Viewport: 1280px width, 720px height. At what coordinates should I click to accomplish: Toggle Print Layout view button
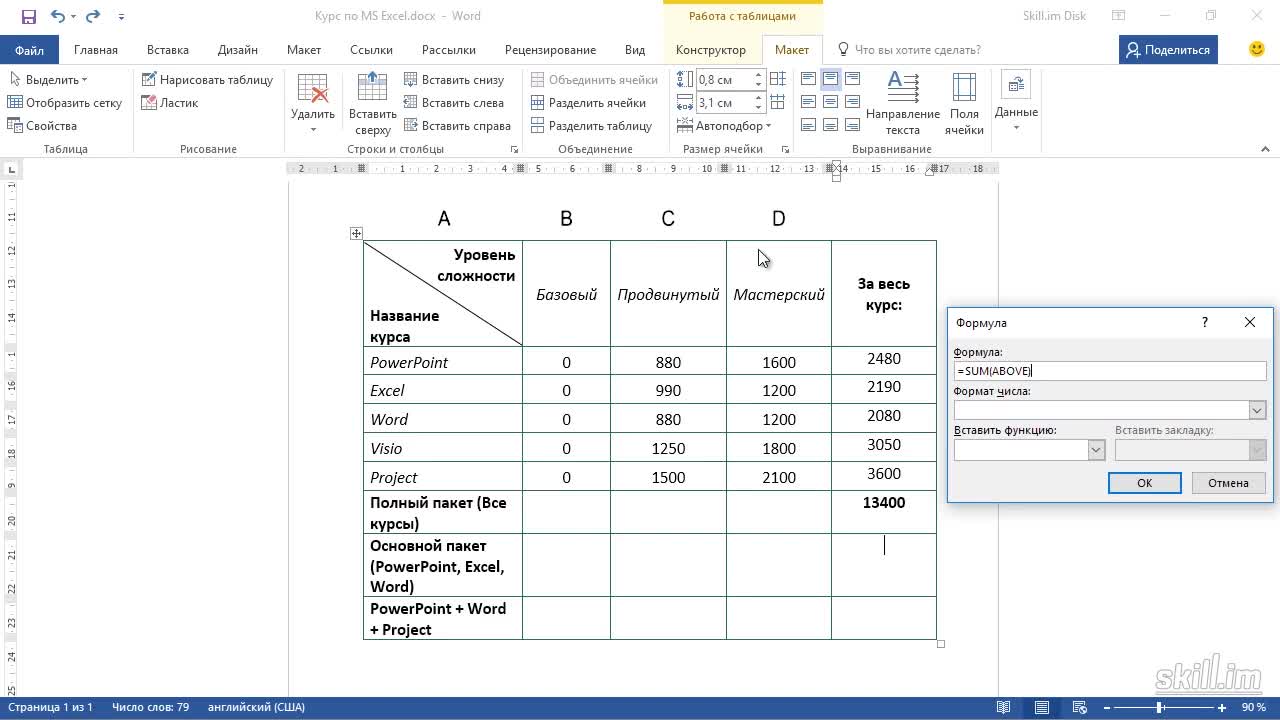(1041, 707)
